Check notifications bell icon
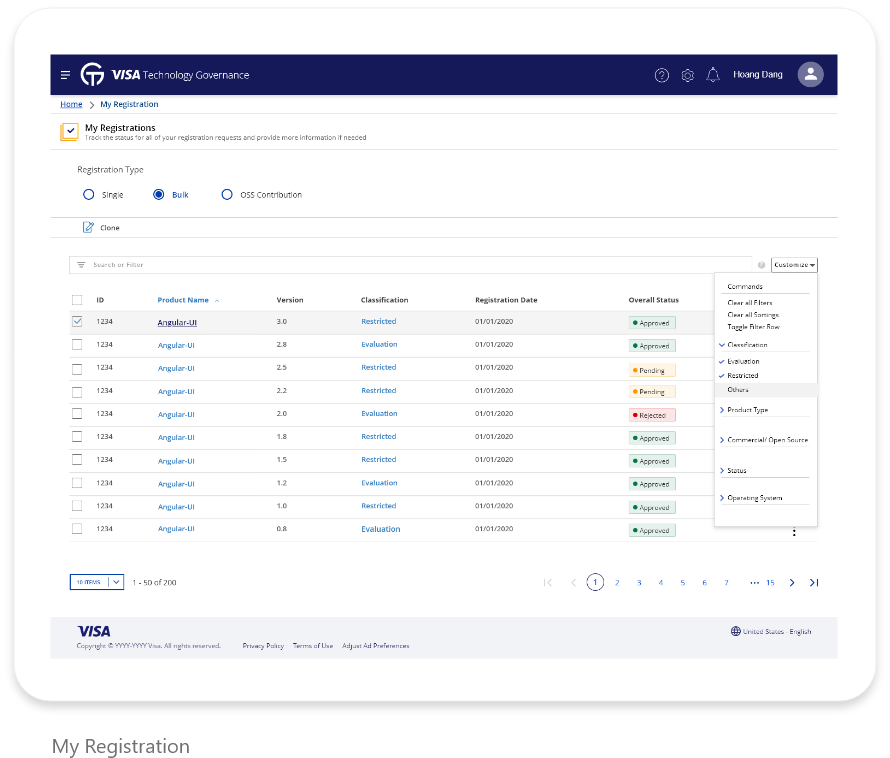This screenshot has width=890, height=758. (713, 75)
